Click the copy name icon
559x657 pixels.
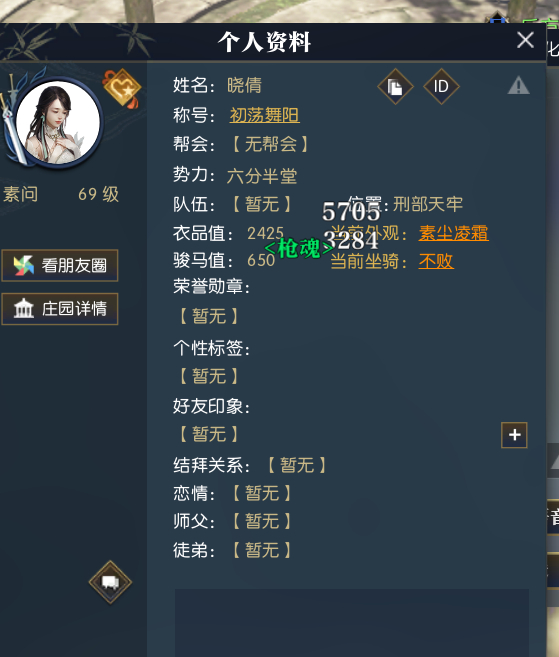pos(395,87)
